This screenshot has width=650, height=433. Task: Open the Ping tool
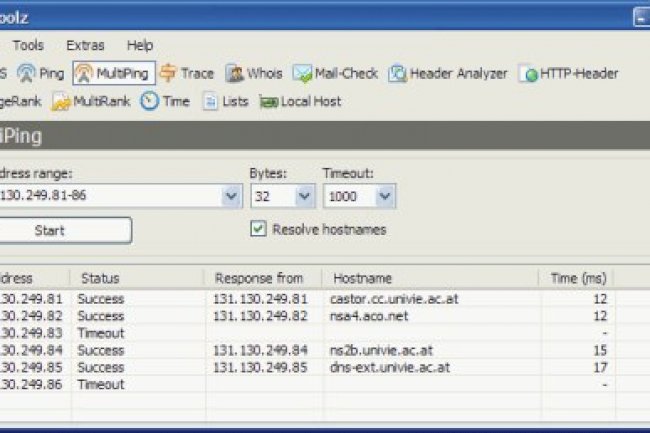pos(41,73)
